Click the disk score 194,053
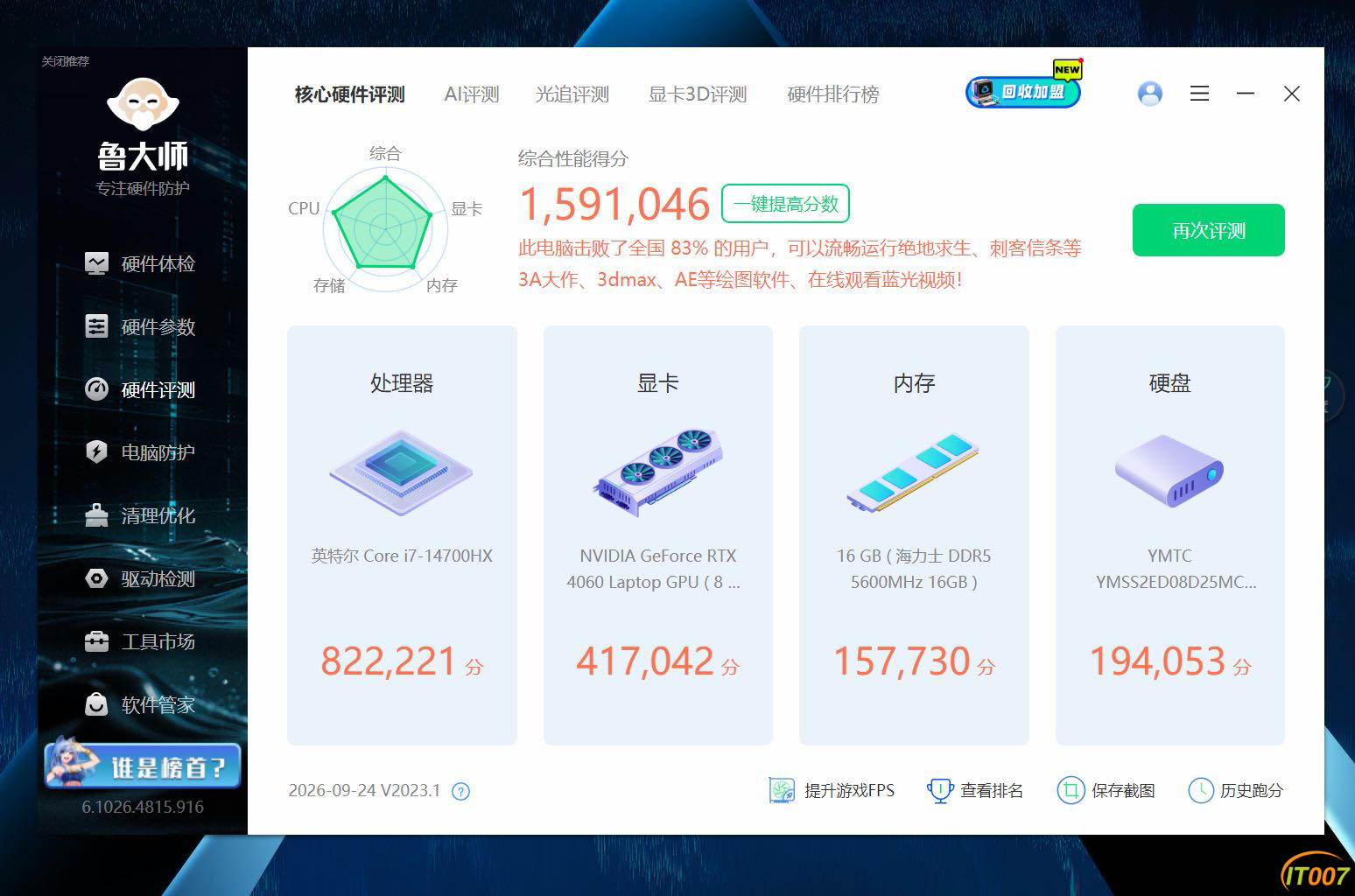 tap(1157, 661)
